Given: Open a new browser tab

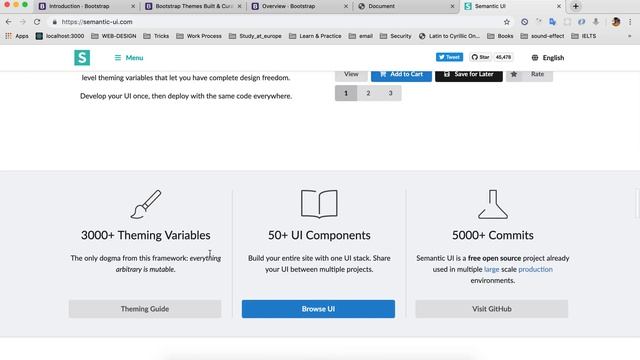Looking at the screenshot, I should click(x=576, y=6).
